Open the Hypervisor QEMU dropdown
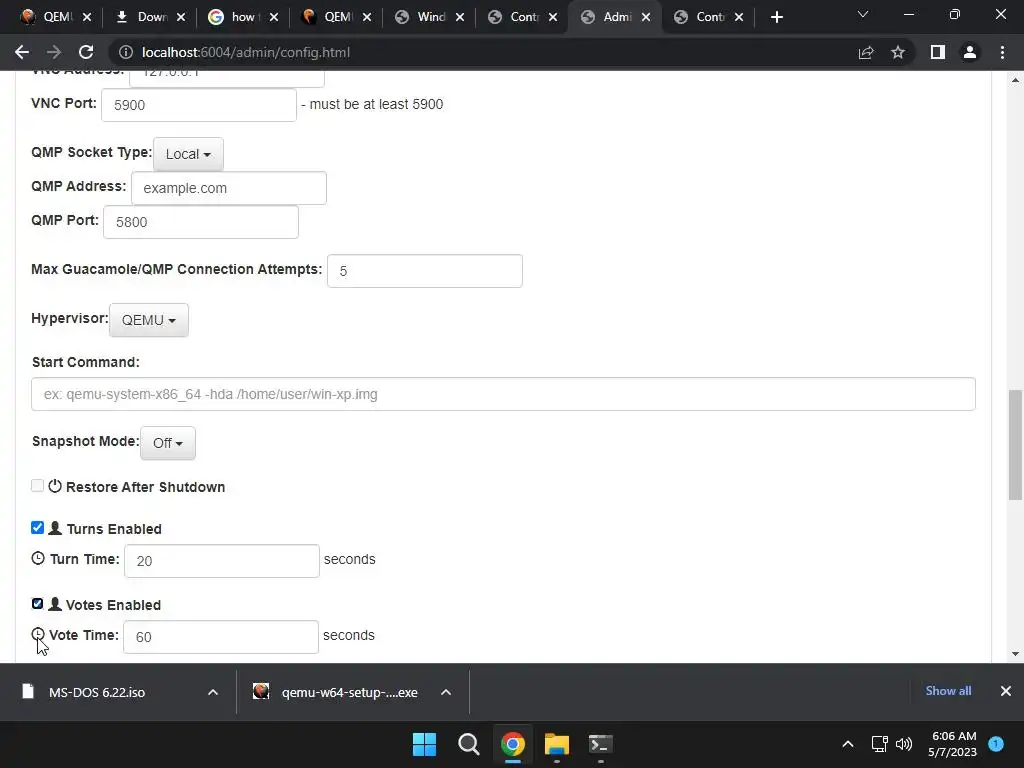 149,320
